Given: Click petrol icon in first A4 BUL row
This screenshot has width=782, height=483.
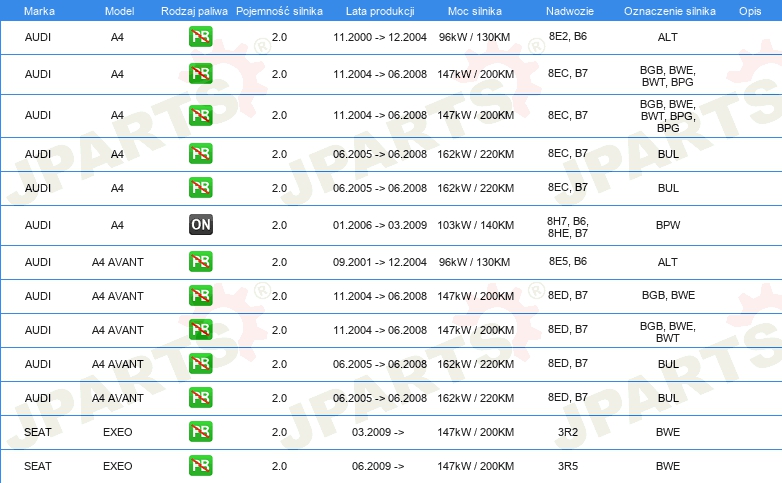Looking at the screenshot, I should point(200,154).
